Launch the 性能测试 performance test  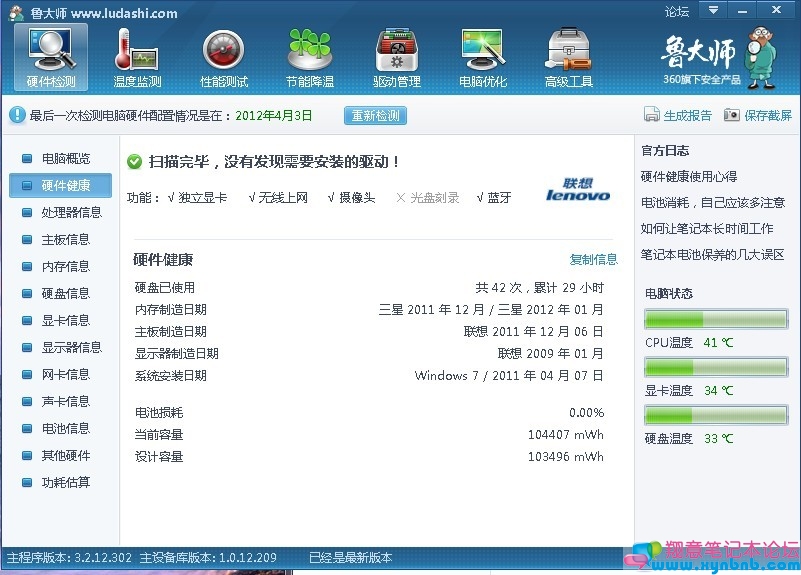point(224,58)
